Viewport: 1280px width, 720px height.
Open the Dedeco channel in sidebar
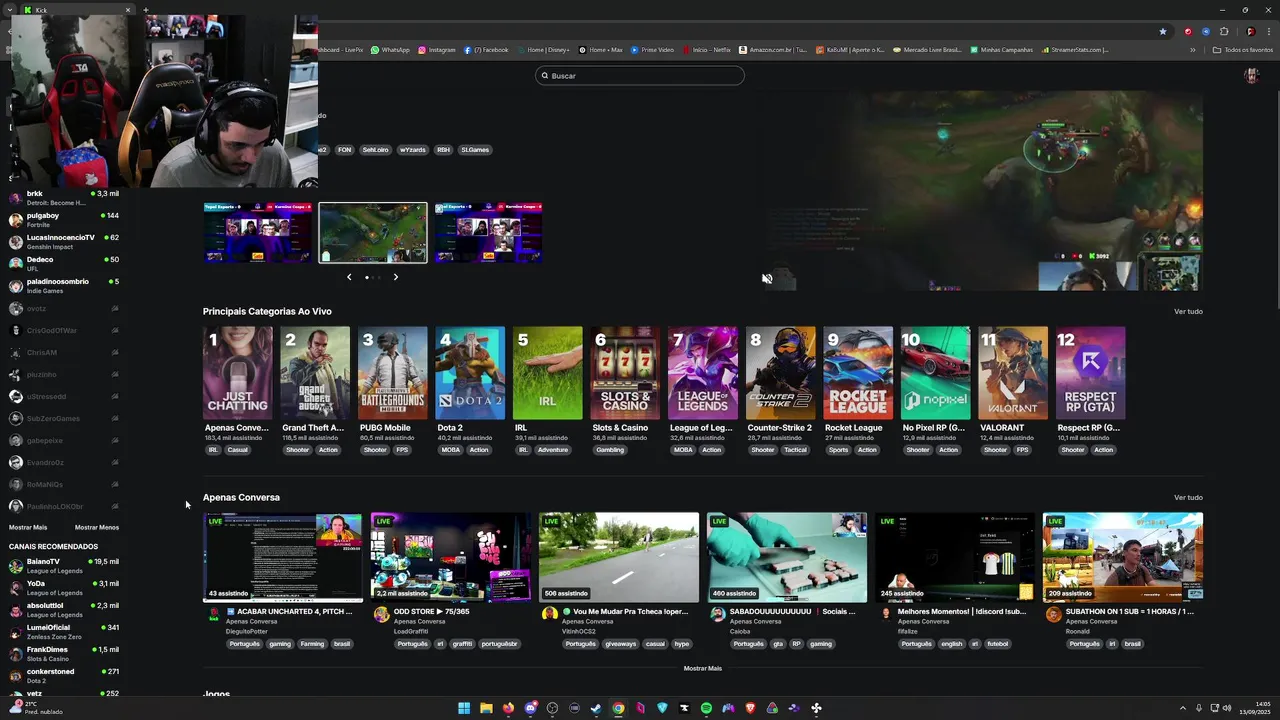pyautogui.click(x=64, y=264)
